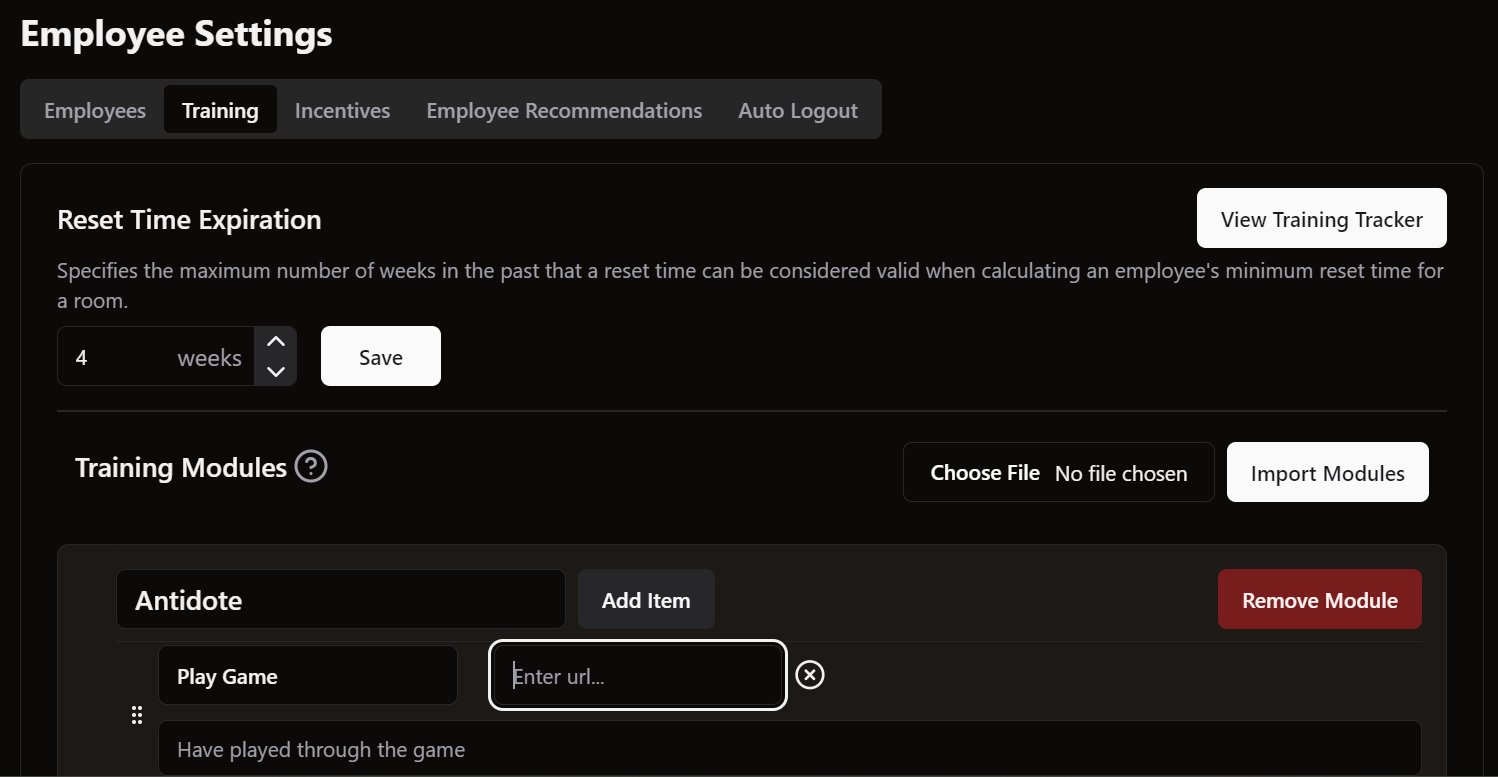
Task: Click the active Training tab
Action: pos(220,110)
